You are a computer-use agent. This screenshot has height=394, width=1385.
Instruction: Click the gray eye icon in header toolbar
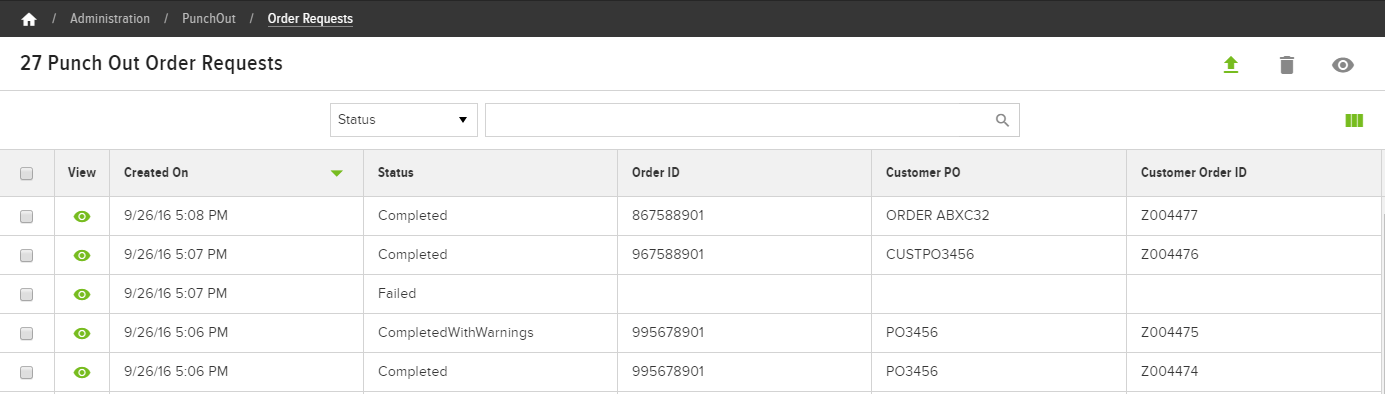tap(1343, 65)
